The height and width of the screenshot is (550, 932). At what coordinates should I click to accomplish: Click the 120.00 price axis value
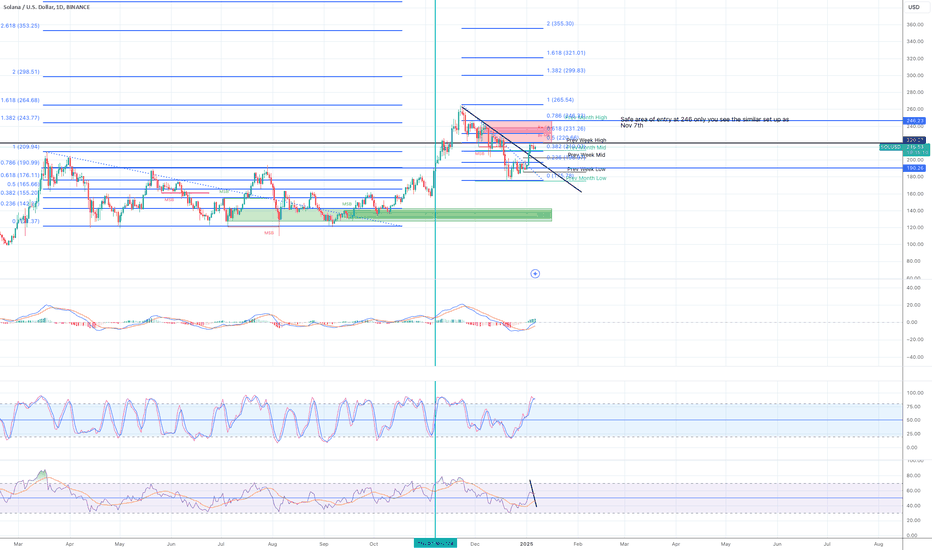tap(915, 228)
